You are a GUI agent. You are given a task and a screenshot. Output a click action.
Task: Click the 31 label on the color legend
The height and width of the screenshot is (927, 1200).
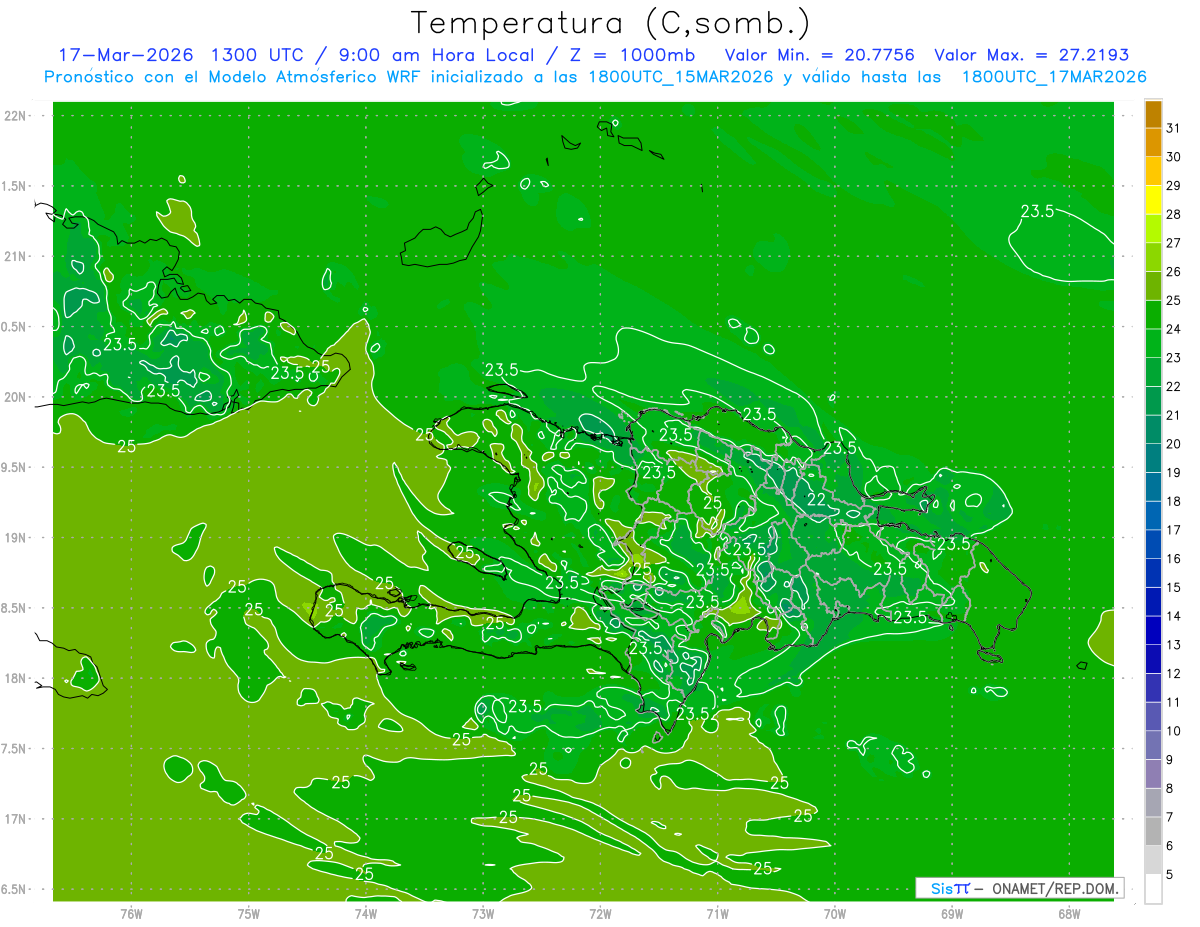tap(1174, 128)
